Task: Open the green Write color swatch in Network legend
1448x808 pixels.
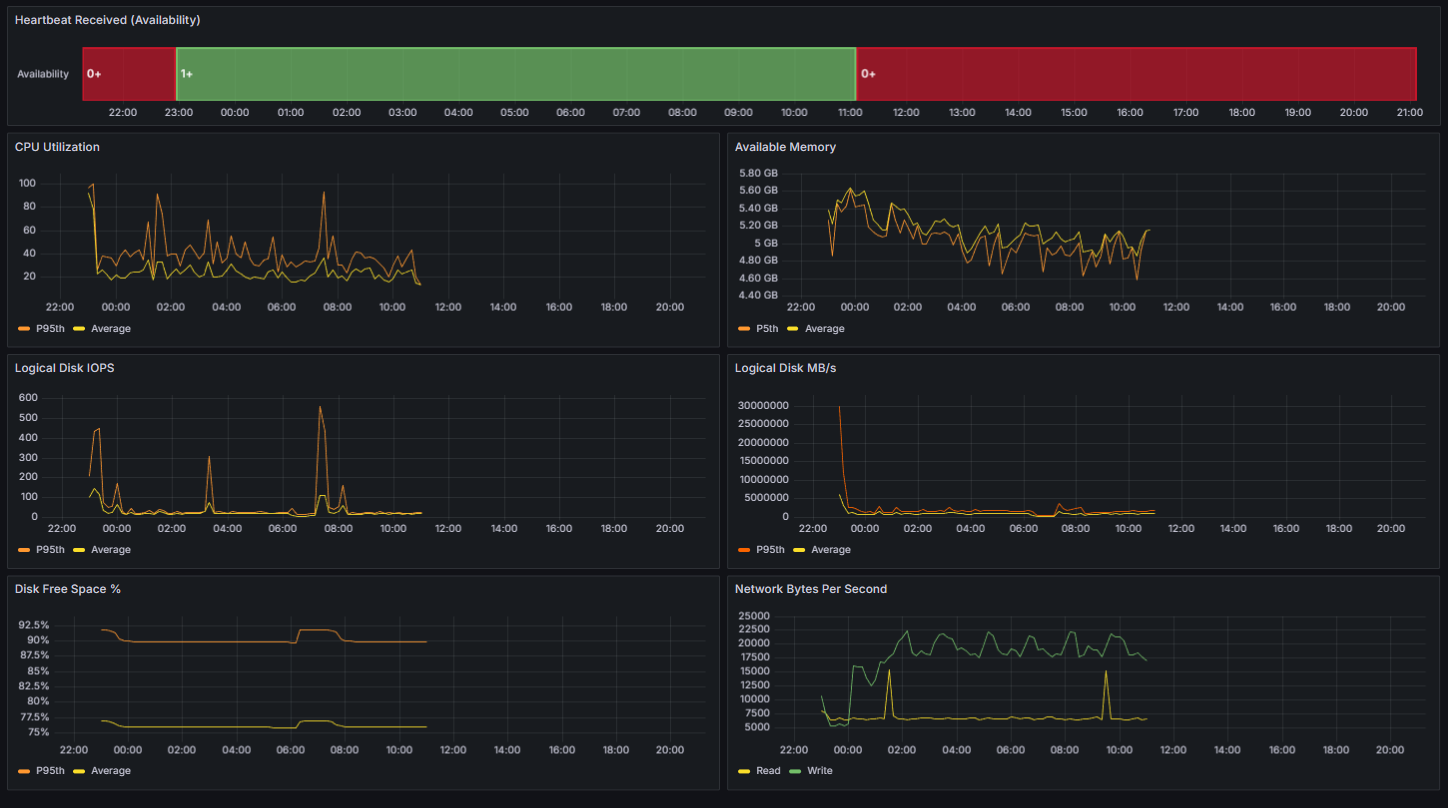Action: click(796, 771)
